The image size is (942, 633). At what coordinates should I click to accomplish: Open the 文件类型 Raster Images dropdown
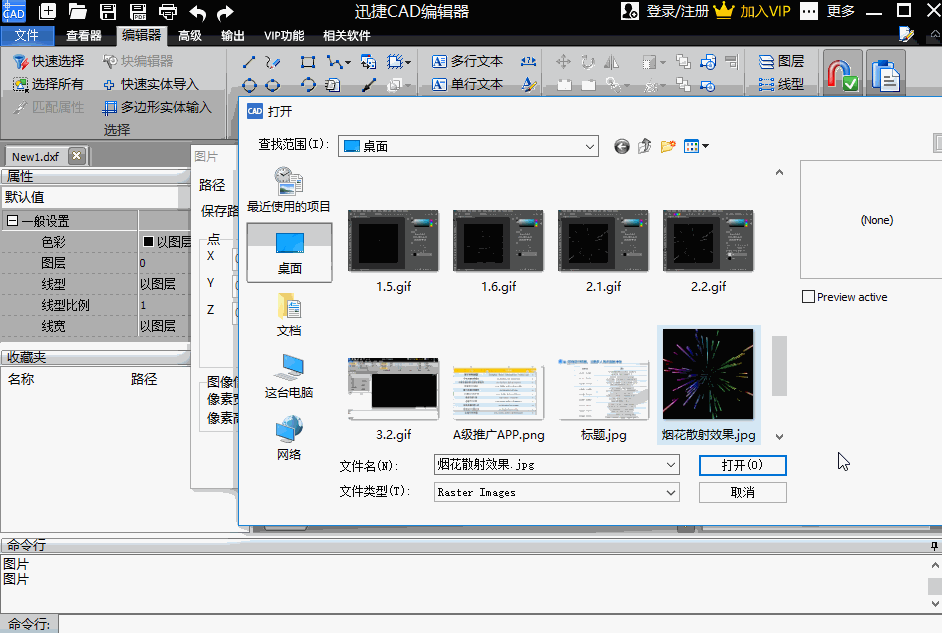(x=670, y=492)
